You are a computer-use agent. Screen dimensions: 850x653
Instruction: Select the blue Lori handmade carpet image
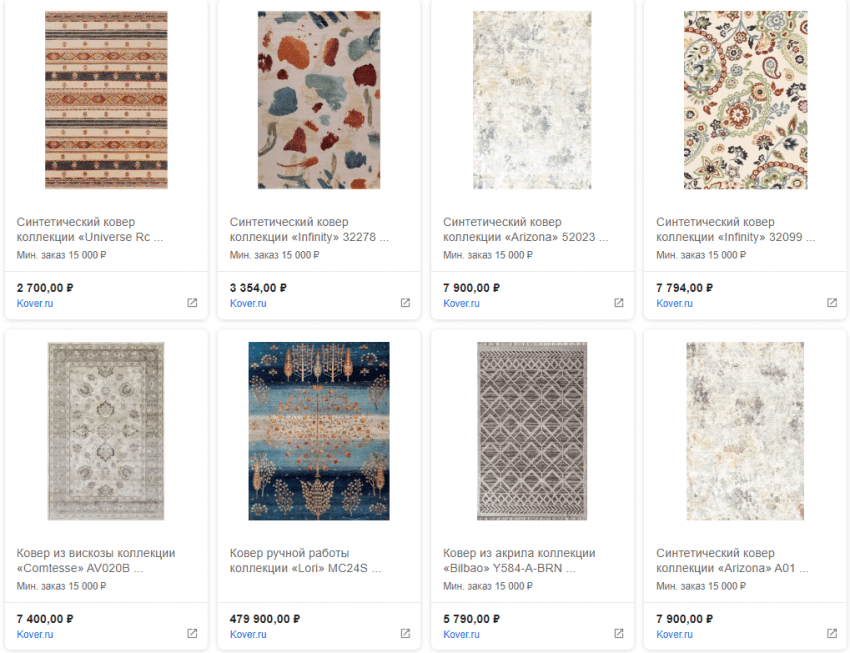pyautogui.click(x=319, y=431)
